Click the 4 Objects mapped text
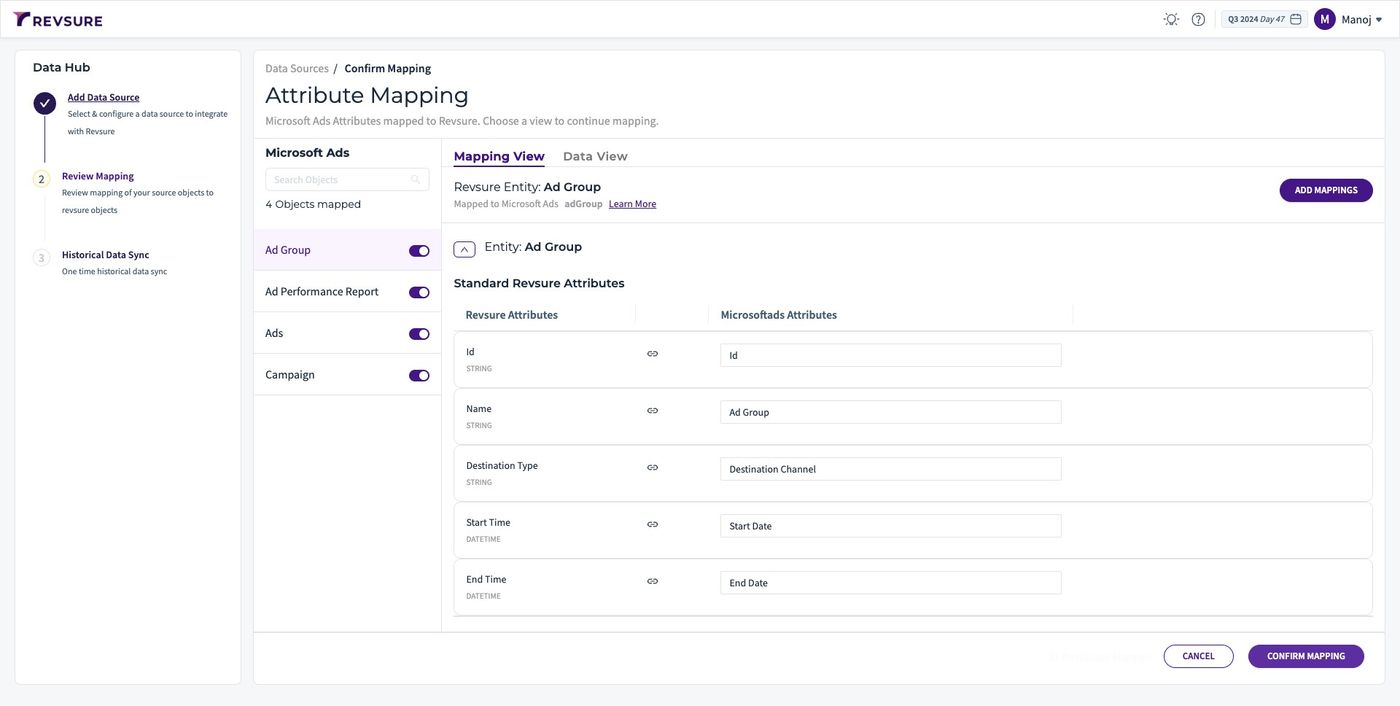Screen dimensions: 1400x706 [x=313, y=204]
